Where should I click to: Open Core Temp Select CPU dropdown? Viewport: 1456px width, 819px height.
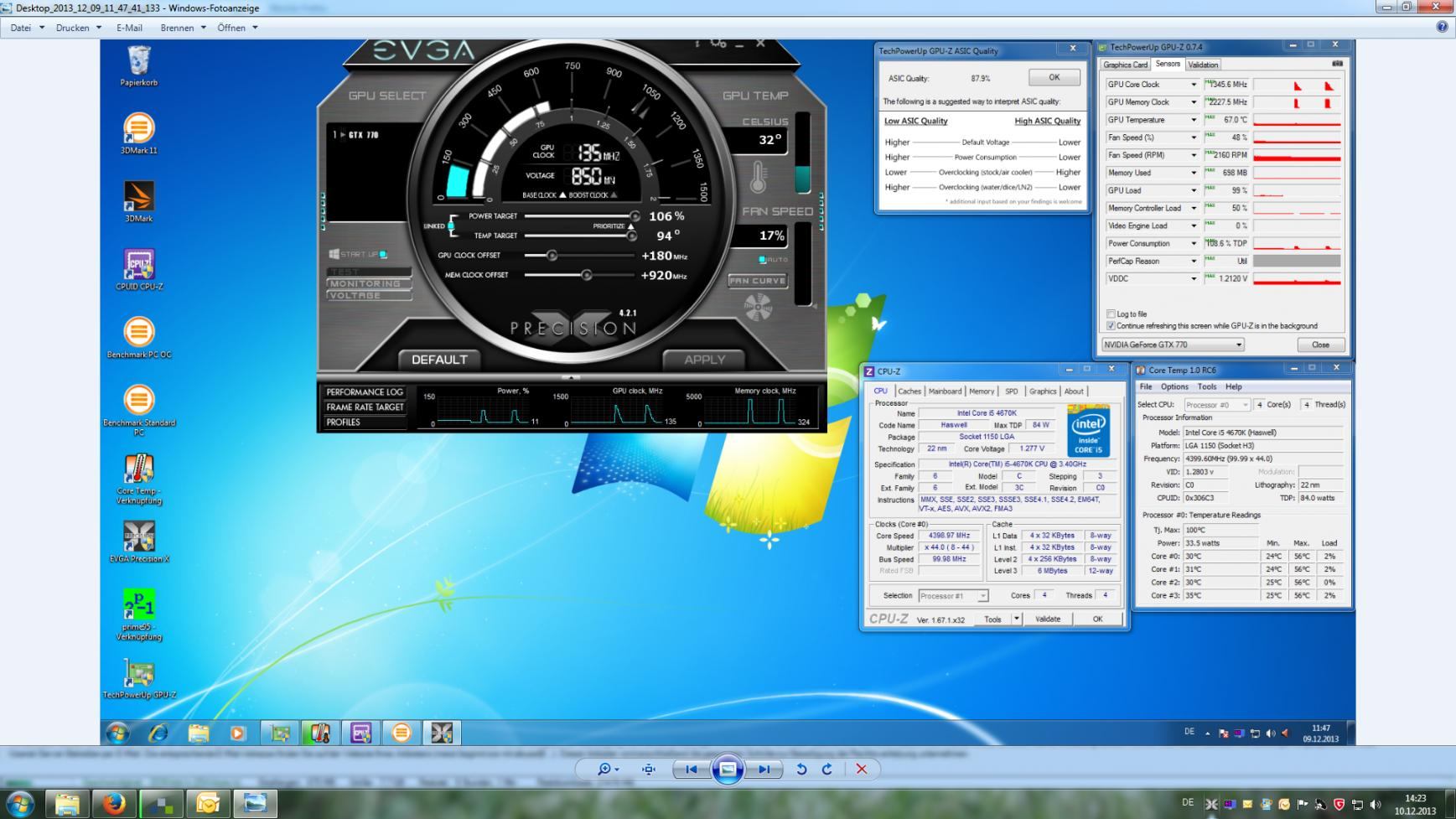pos(1216,405)
